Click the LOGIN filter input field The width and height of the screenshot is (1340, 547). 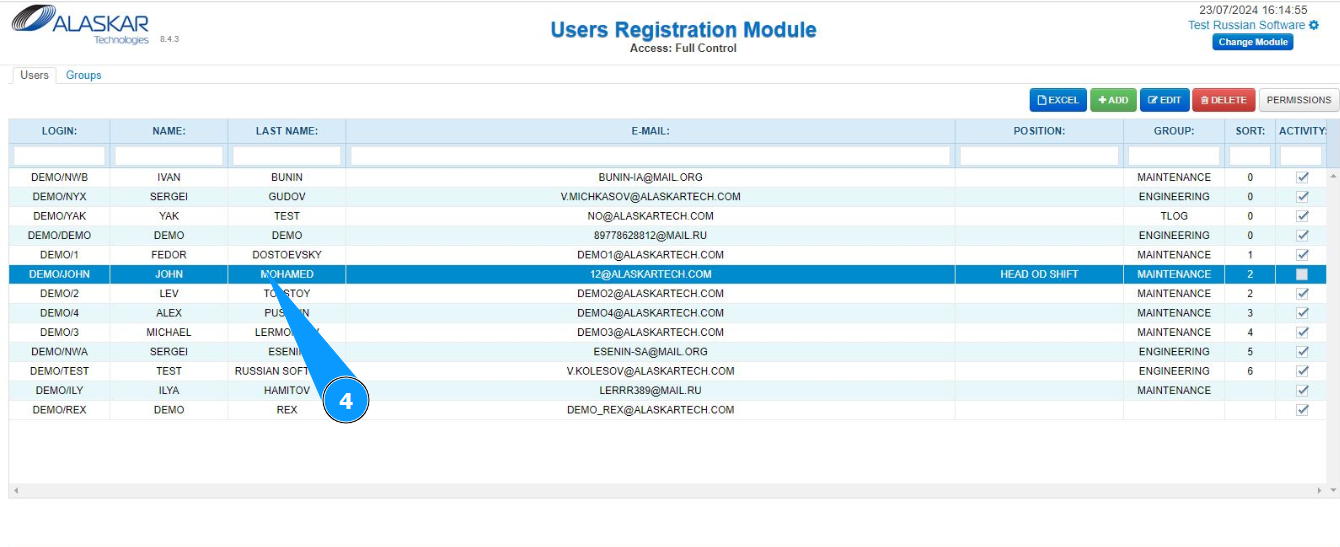(x=59, y=156)
